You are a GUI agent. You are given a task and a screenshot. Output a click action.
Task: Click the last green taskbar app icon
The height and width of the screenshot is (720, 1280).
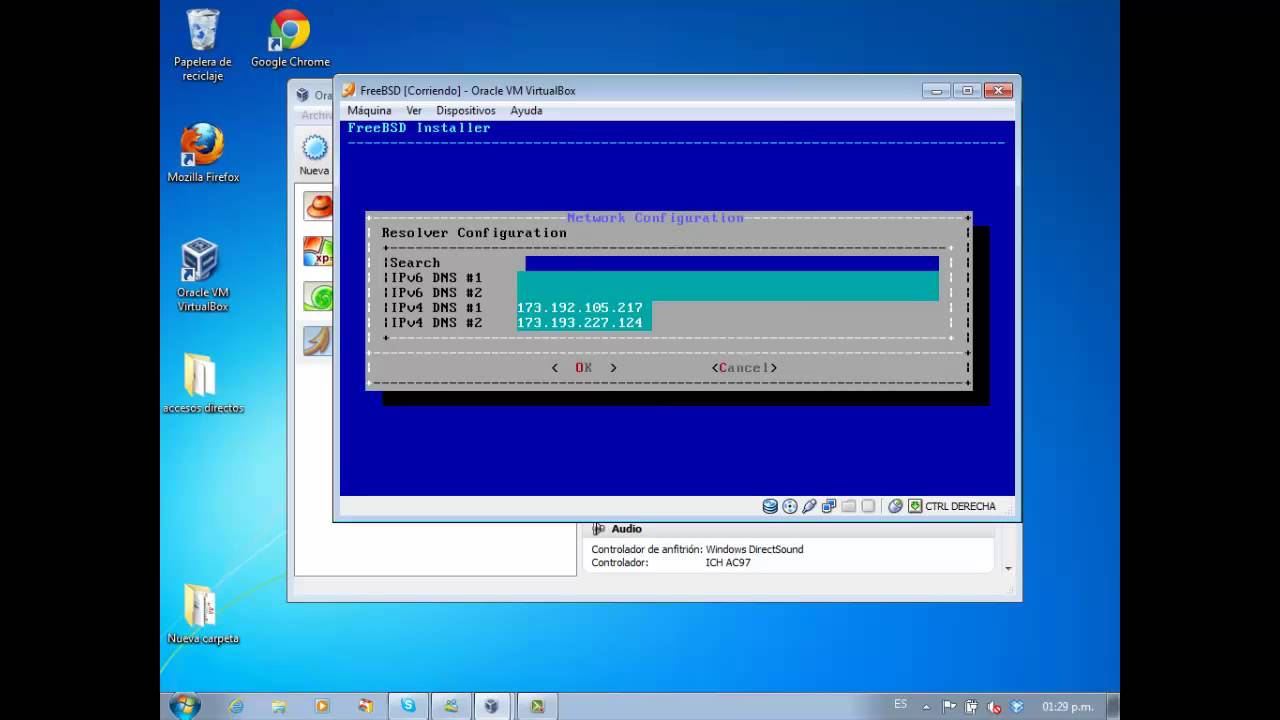(x=537, y=706)
